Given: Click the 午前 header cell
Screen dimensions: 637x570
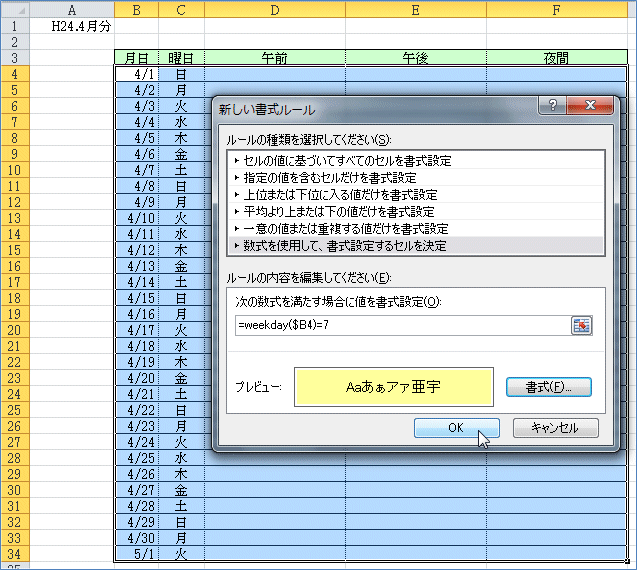Looking at the screenshot, I should [x=275, y=58].
